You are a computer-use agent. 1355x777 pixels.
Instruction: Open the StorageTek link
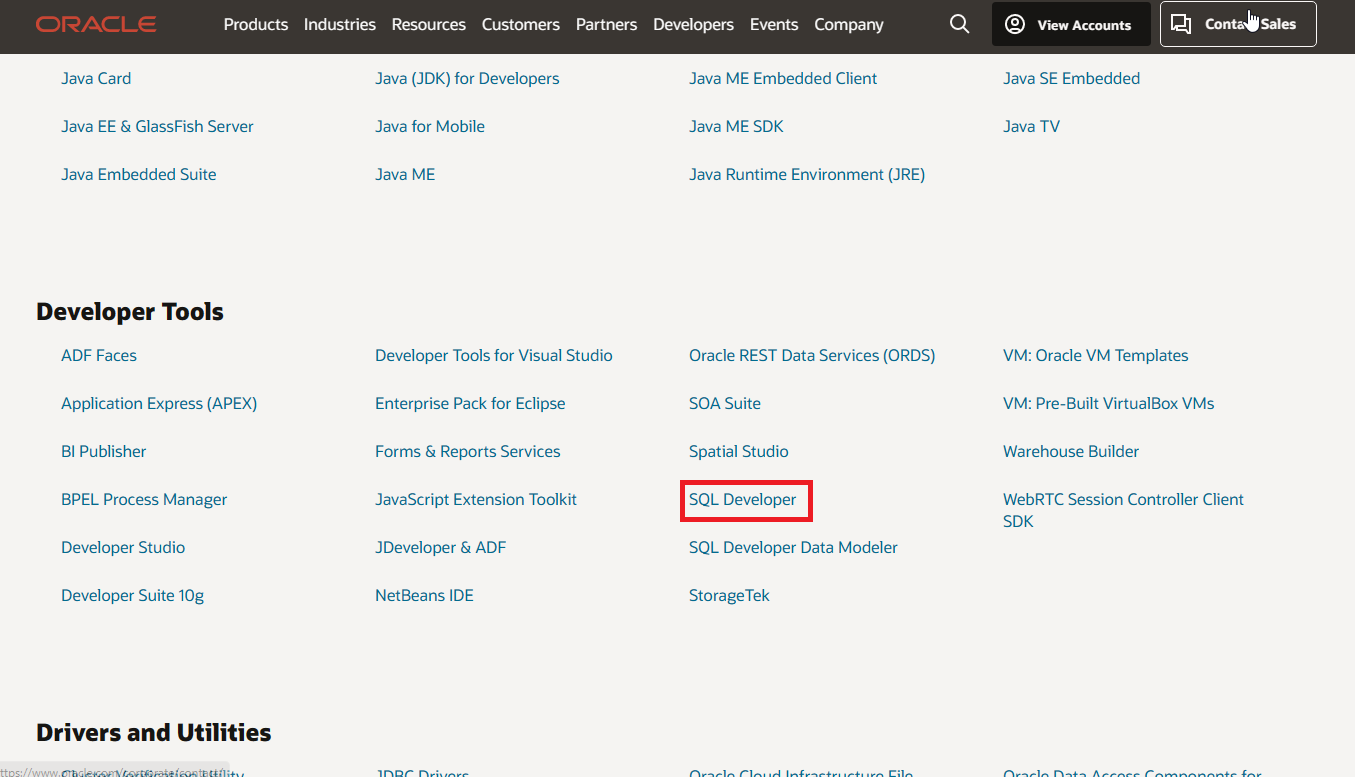[x=729, y=595]
